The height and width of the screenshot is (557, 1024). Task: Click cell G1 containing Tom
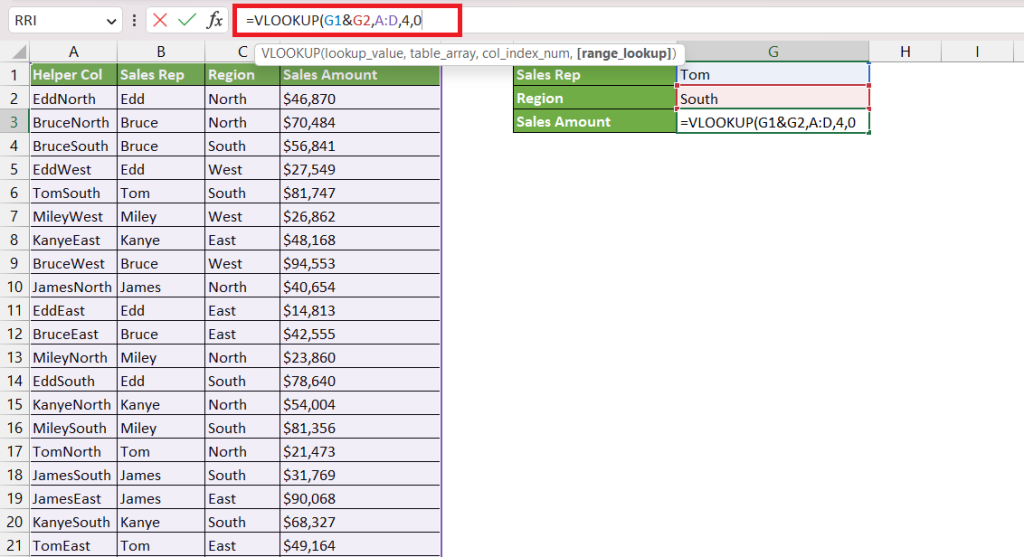click(x=773, y=75)
